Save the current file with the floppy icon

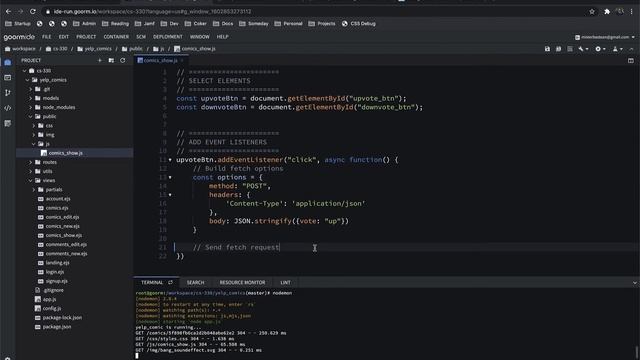pos(547,49)
